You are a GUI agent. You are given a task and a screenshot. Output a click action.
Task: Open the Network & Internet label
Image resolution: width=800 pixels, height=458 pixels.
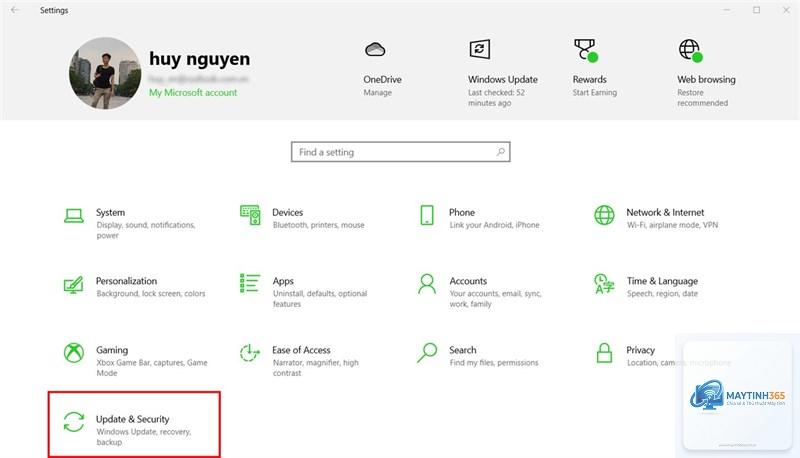click(665, 212)
